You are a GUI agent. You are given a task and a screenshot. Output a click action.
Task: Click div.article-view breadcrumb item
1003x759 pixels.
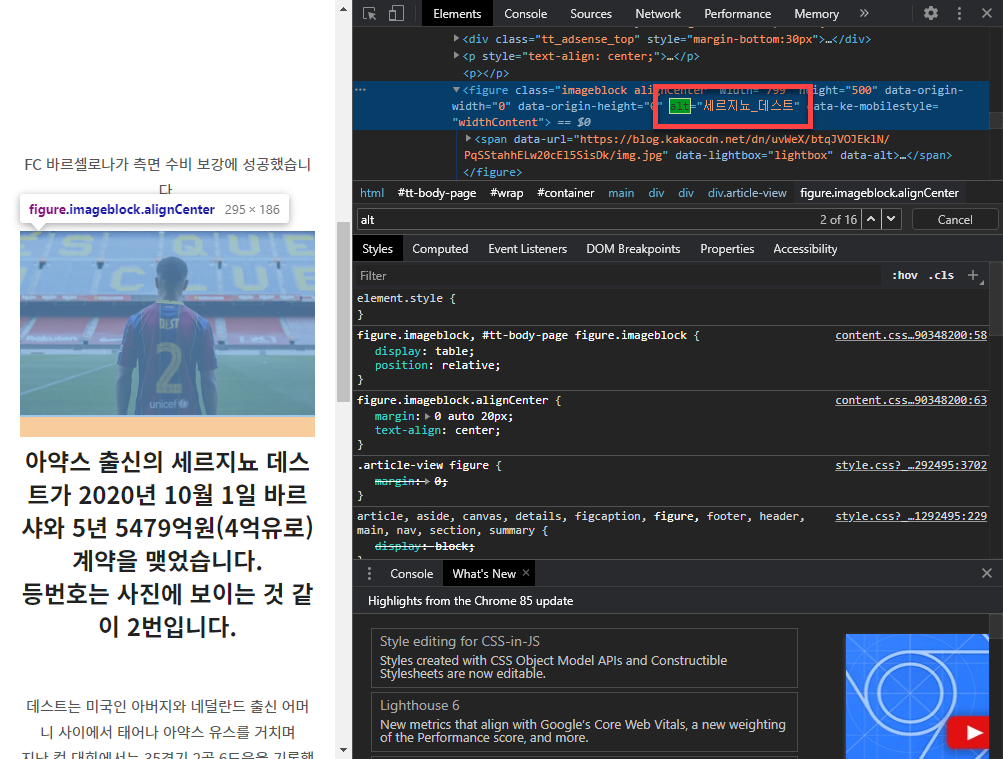click(x=746, y=192)
